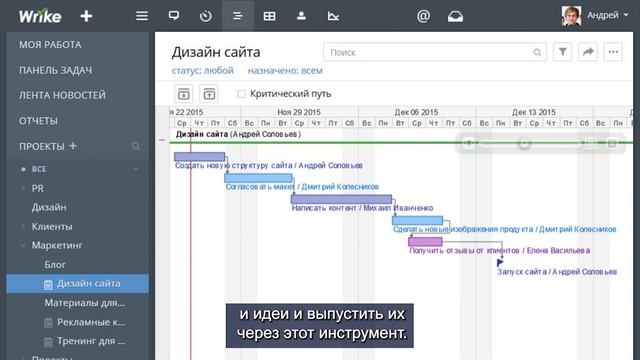Focus the Поиск search field
This screenshot has height=360, width=640.
[x=435, y=52]
